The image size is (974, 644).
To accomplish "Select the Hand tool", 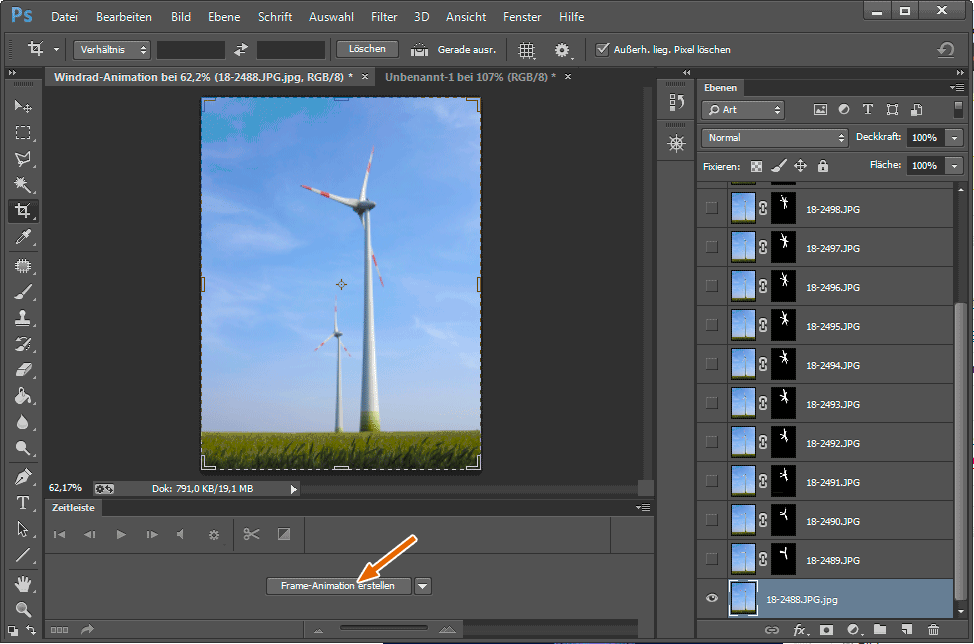I will [23, 582].
